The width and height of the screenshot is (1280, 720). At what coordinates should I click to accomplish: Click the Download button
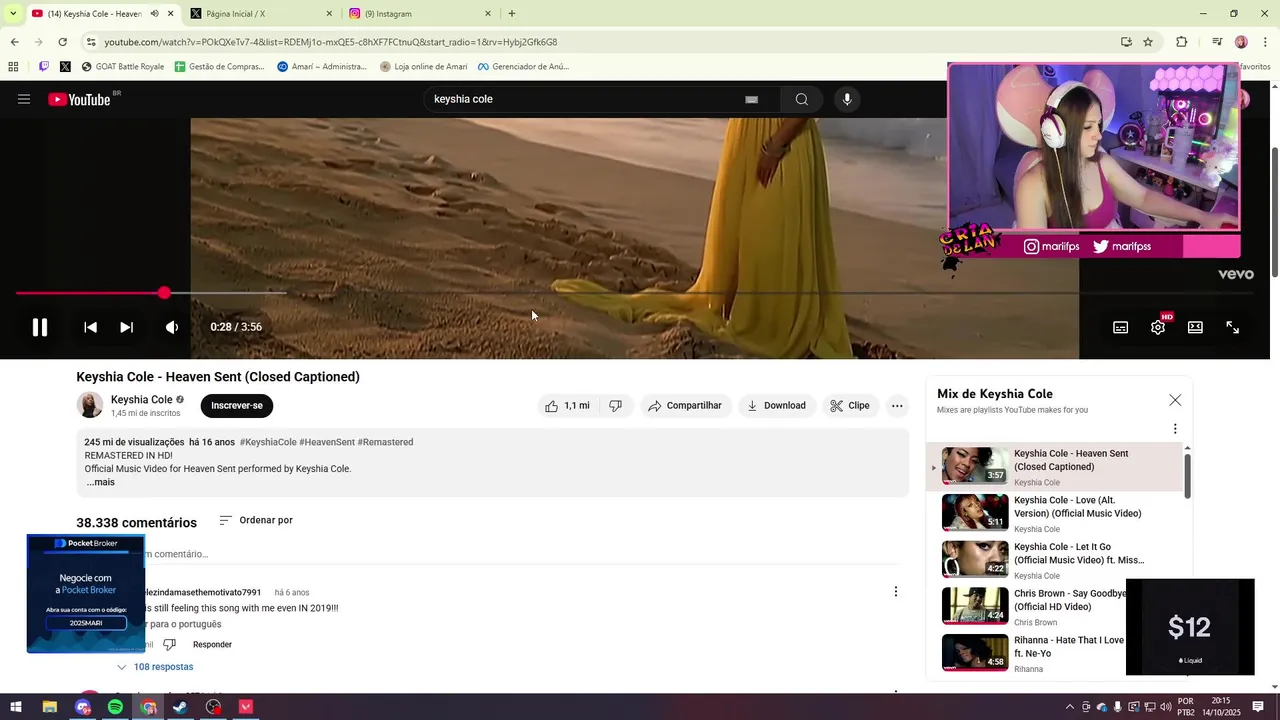coord(776,406)
